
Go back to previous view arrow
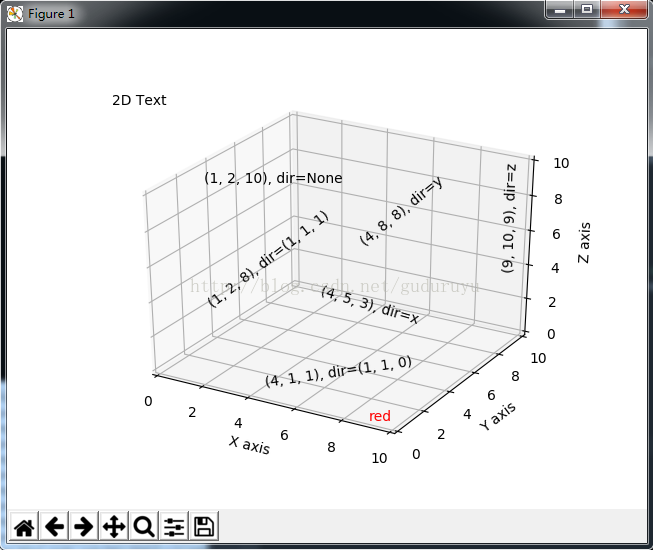tap(54, 527)
